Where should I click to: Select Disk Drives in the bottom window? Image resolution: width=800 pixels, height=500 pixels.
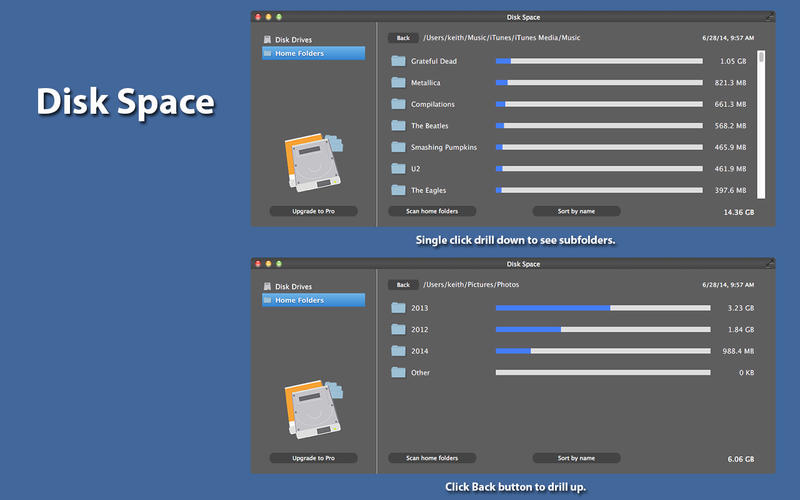pos(313,286)
